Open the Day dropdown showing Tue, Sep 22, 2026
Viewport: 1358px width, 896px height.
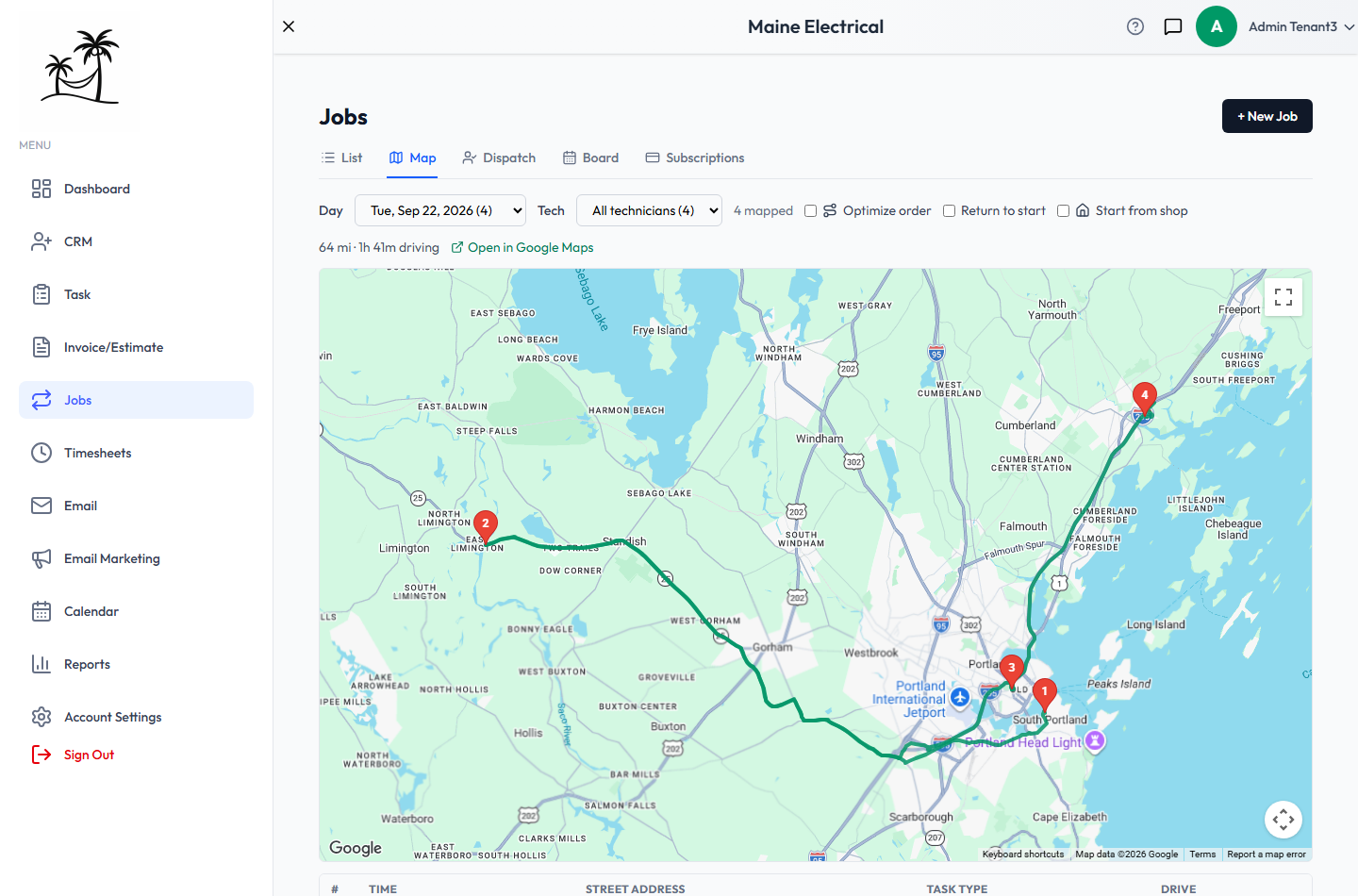(440, 210)
